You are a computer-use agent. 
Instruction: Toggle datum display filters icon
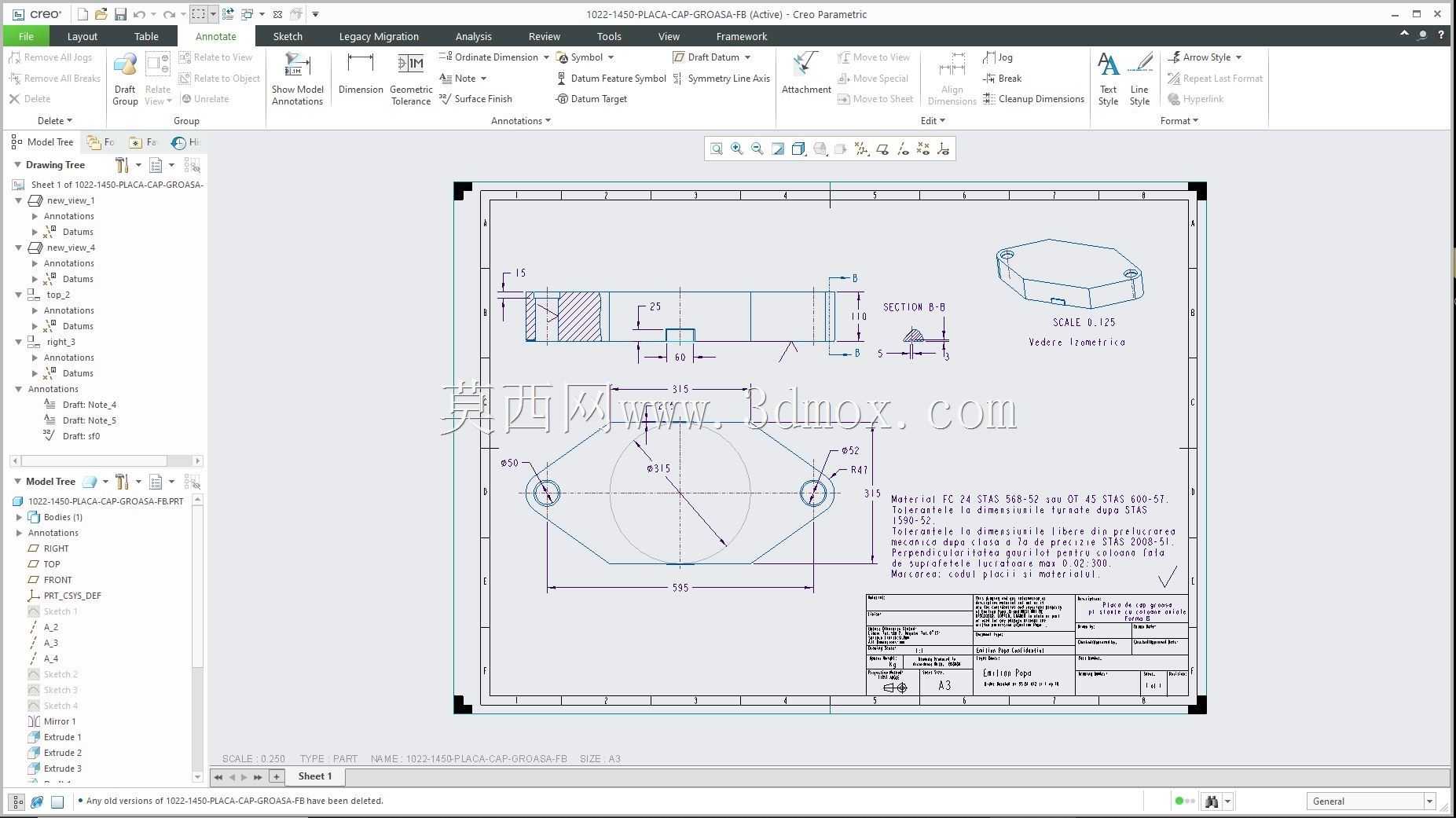coord(862,149)
